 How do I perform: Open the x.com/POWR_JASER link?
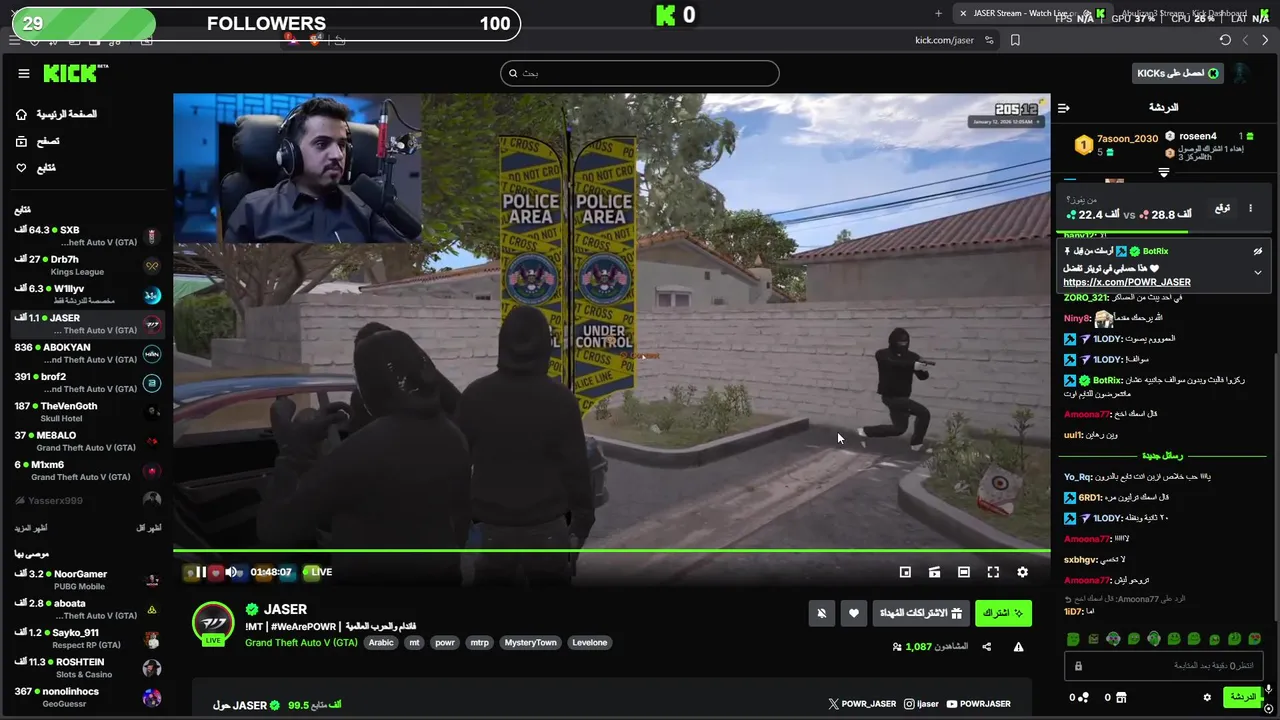point(1127,282)
